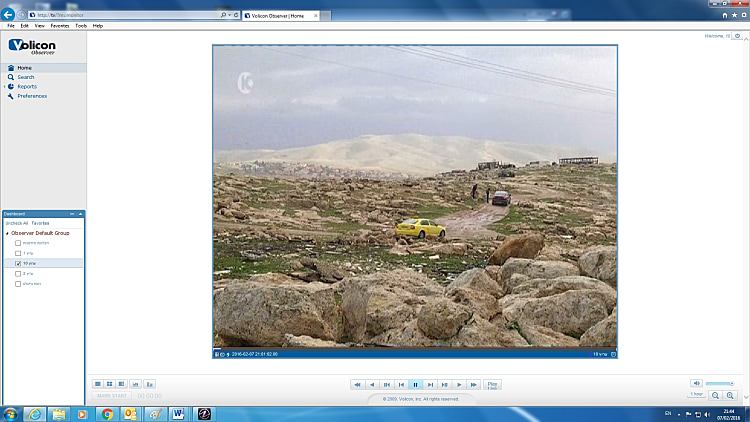Image resolution: width=750 pixels, height=422 pixels.
Task: Open the Tools menu
Action: tap(81, 25)
